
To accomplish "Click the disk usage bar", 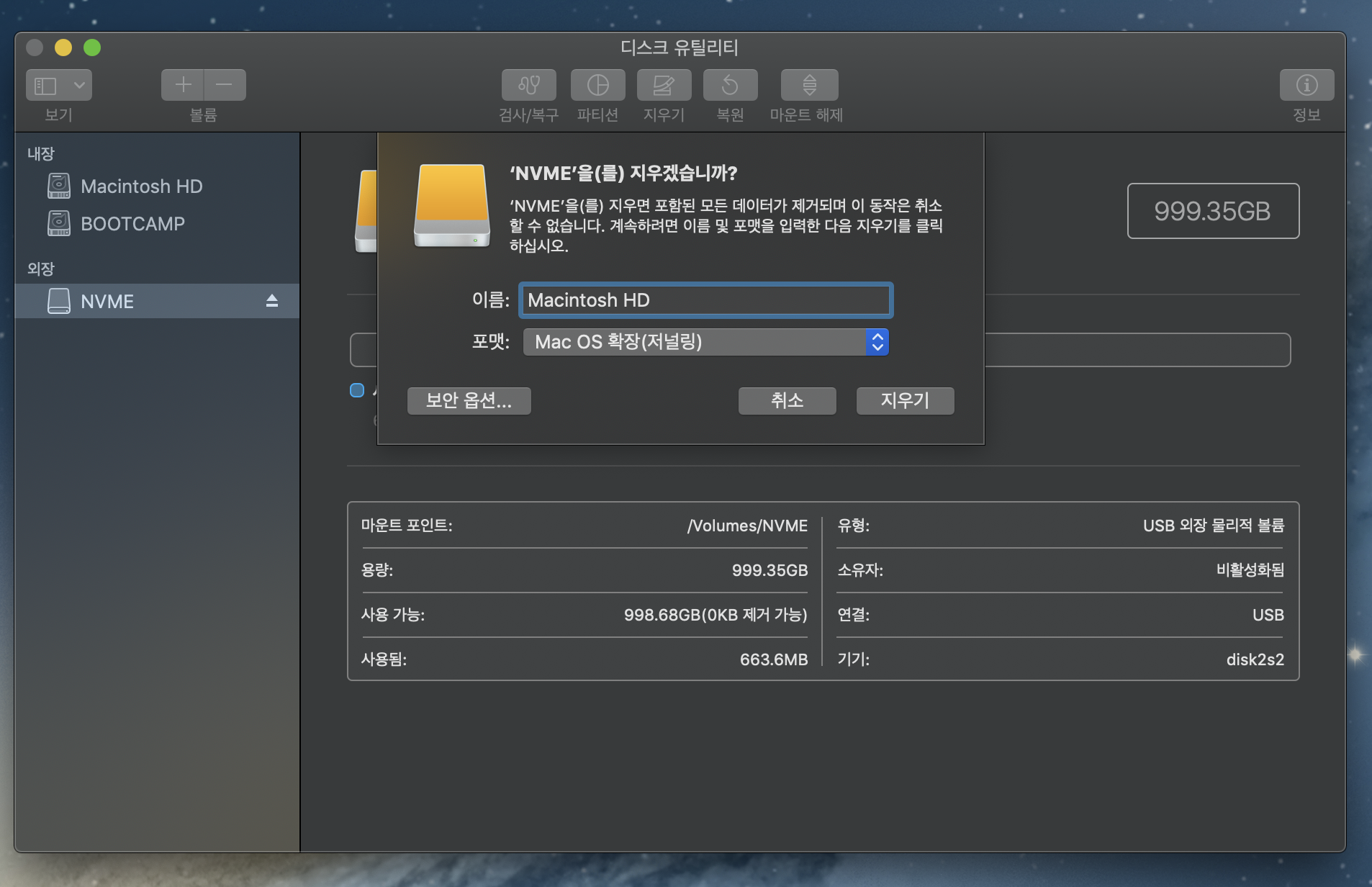I will click(x=821, y=350).
